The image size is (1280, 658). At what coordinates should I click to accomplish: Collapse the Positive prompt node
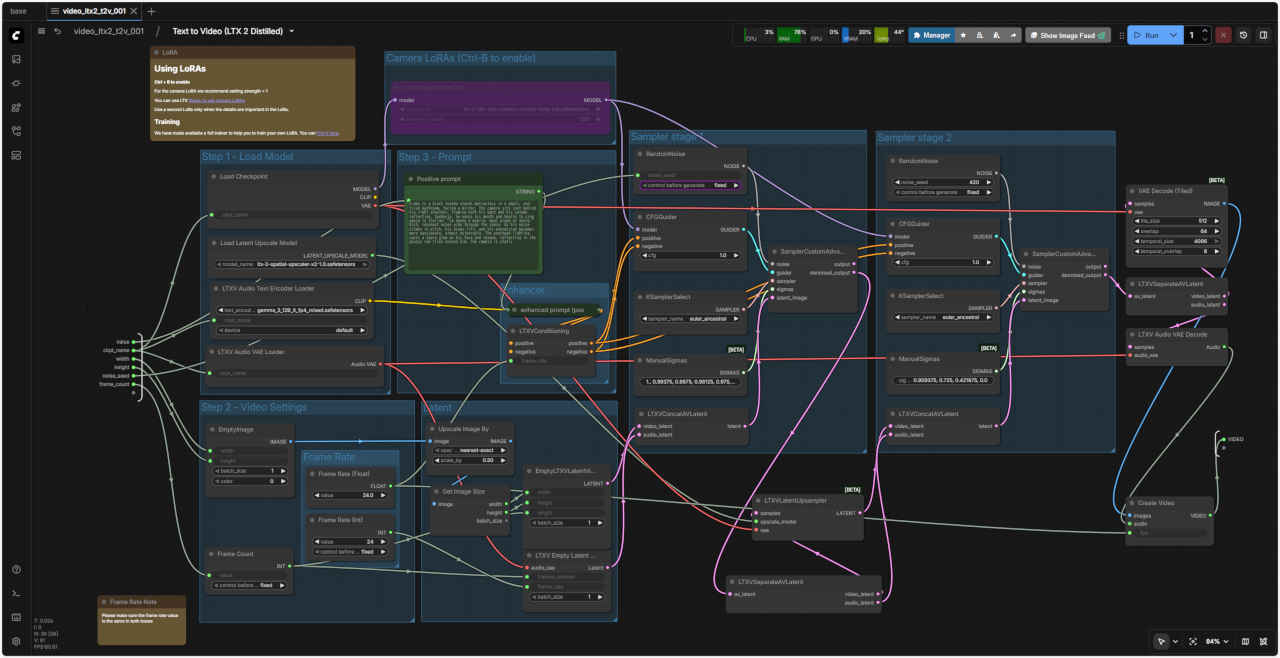410,180
